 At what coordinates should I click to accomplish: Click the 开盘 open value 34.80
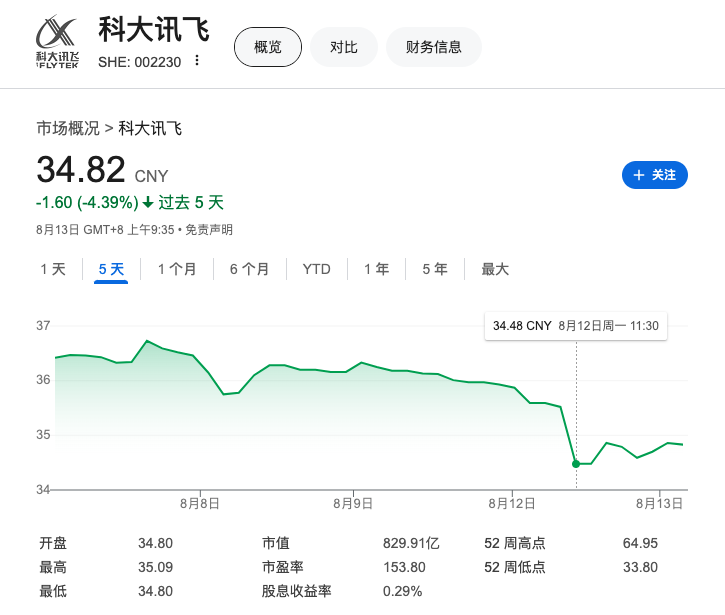click(x=155, y=543)
